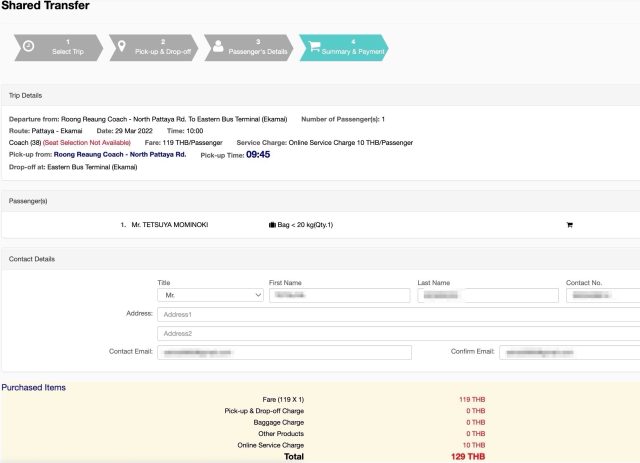Click the person icon in step 3
Image resolution: width=640 pixels, height=463 pixels.
[216, 47]
